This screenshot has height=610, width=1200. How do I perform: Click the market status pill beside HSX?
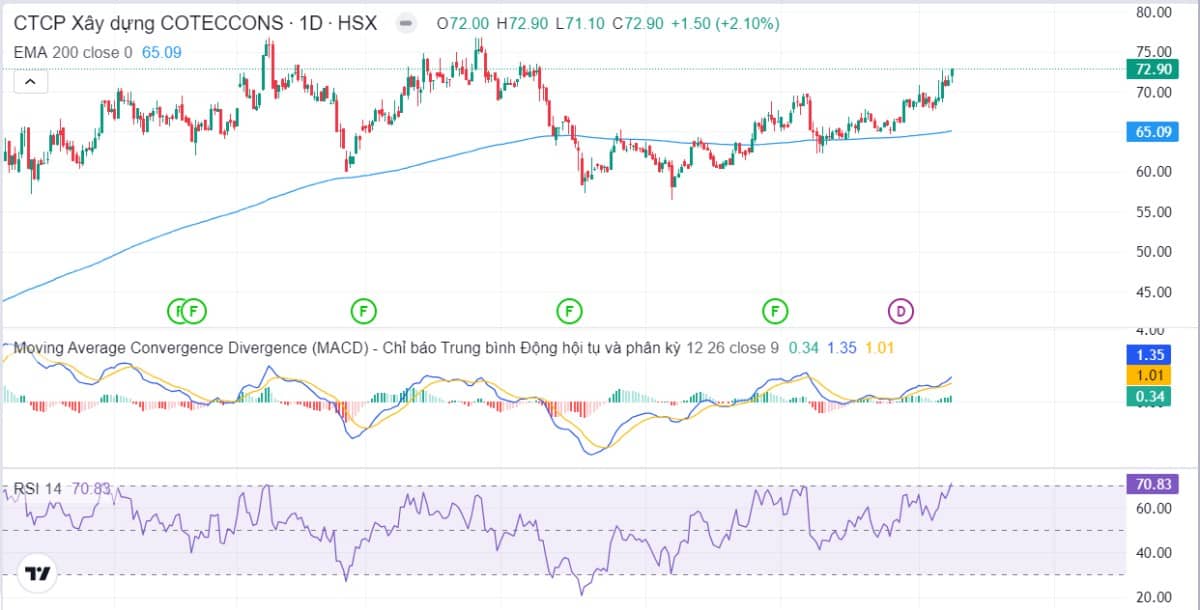click(x=405, y=22)
